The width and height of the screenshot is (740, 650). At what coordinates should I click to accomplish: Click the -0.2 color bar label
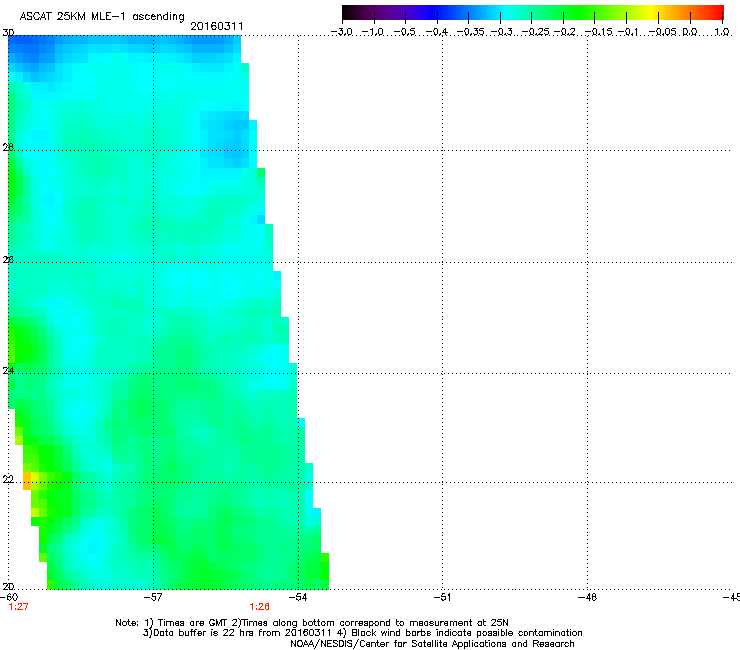coord(564,32)
